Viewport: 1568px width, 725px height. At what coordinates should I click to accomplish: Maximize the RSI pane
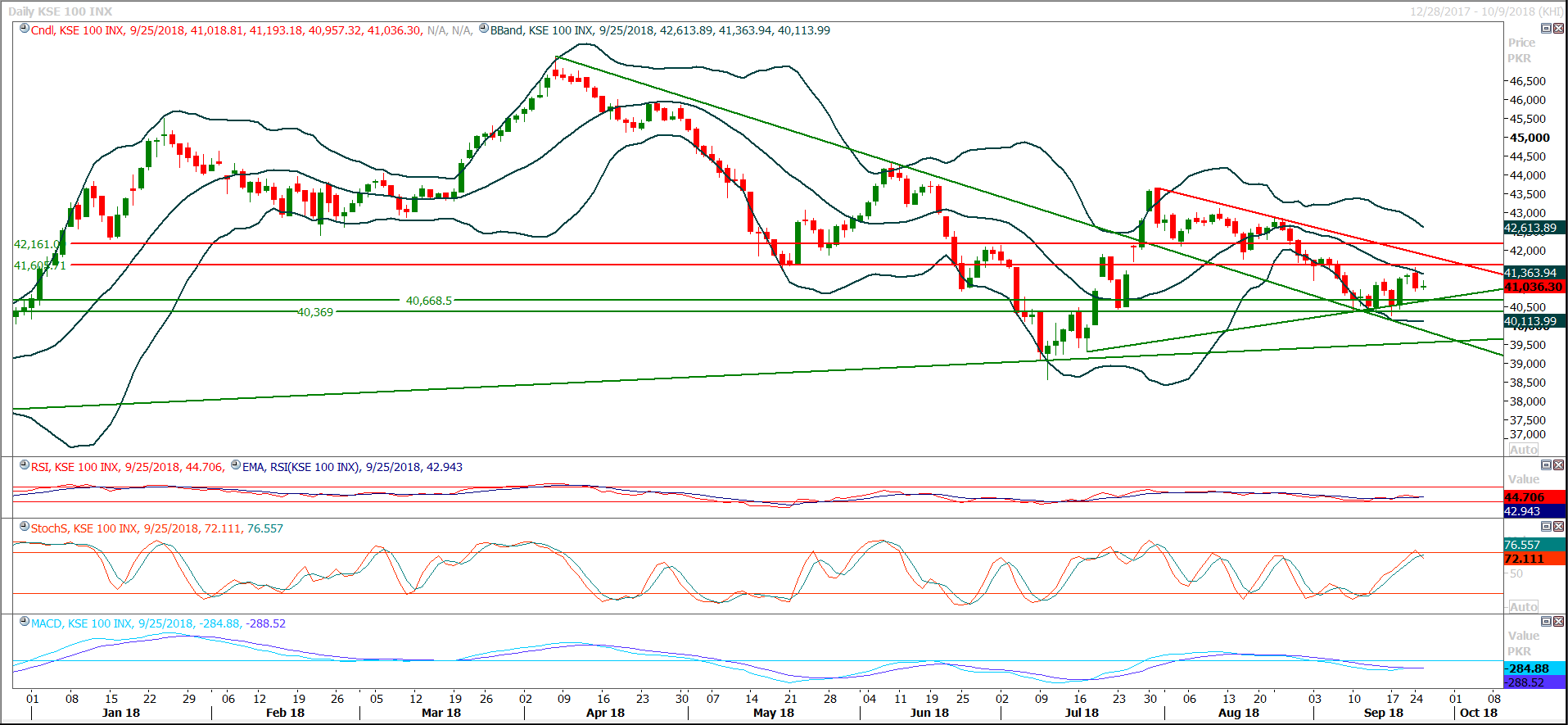tap(1547, 464)
